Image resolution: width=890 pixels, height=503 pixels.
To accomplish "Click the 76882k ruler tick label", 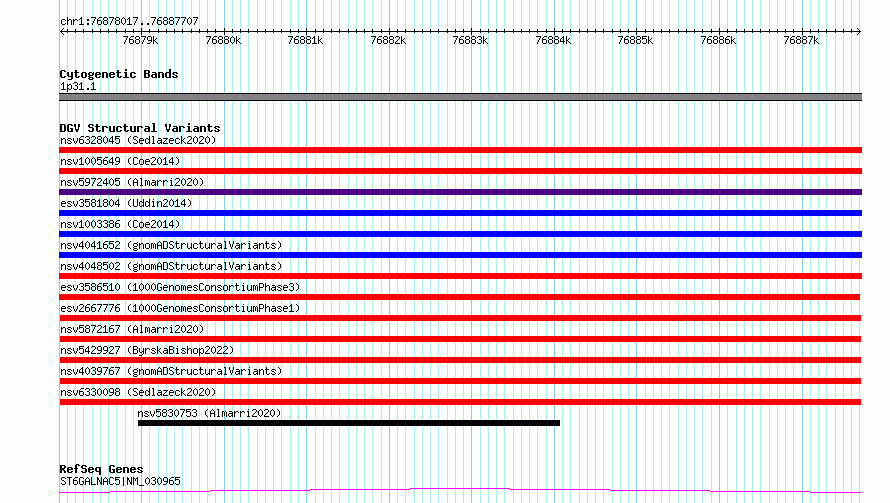I will (388, 40).
